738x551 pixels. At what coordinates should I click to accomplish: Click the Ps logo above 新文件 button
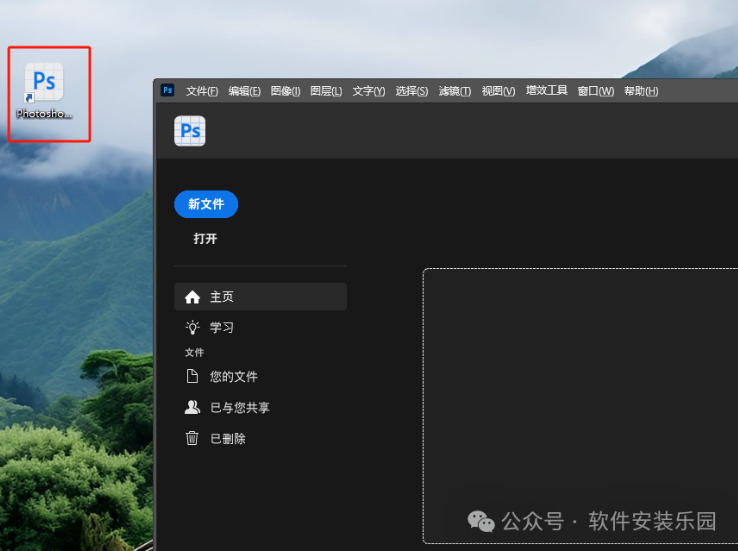[190, 131]
